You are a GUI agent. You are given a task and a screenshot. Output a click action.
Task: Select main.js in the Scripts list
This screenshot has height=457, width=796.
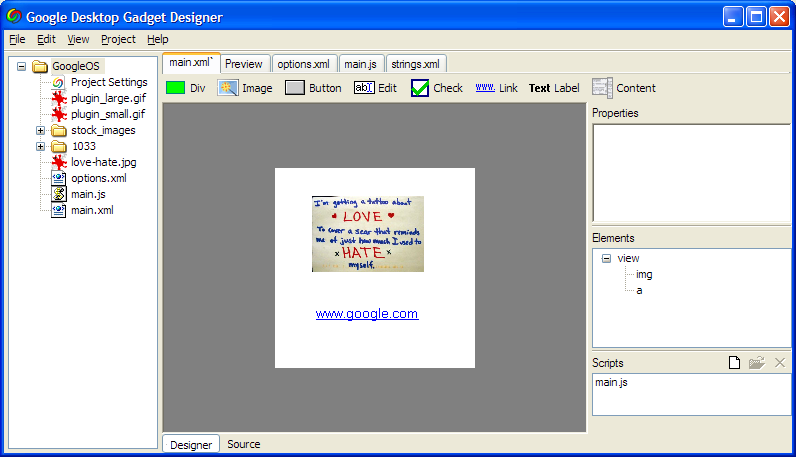611,382
